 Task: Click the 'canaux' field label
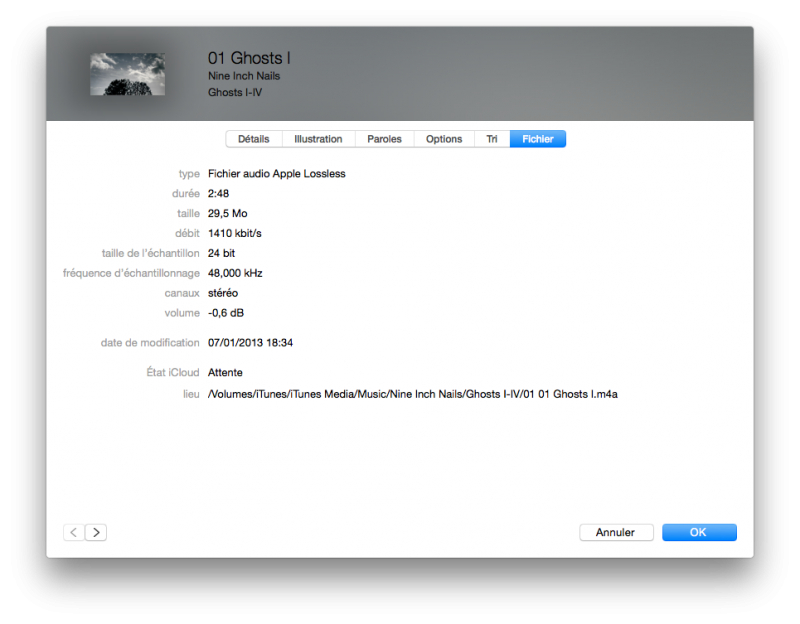pyautogui.click(x=182, y=293)
